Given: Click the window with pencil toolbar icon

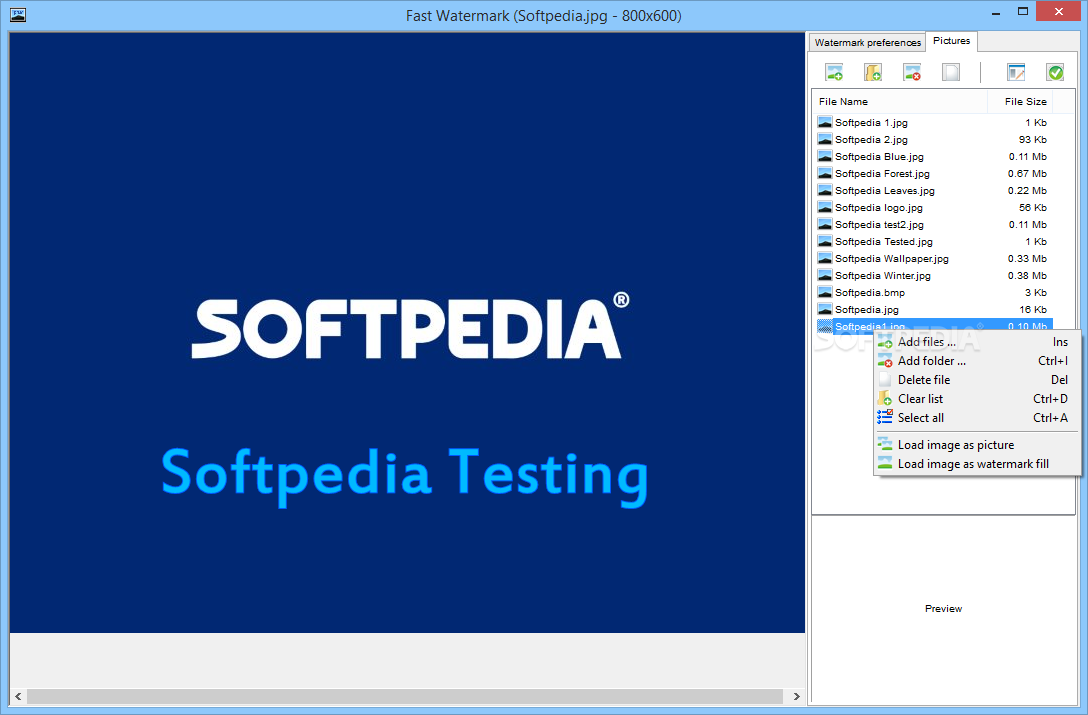Looking at the screenshot, I should [x=1016, y=72].
